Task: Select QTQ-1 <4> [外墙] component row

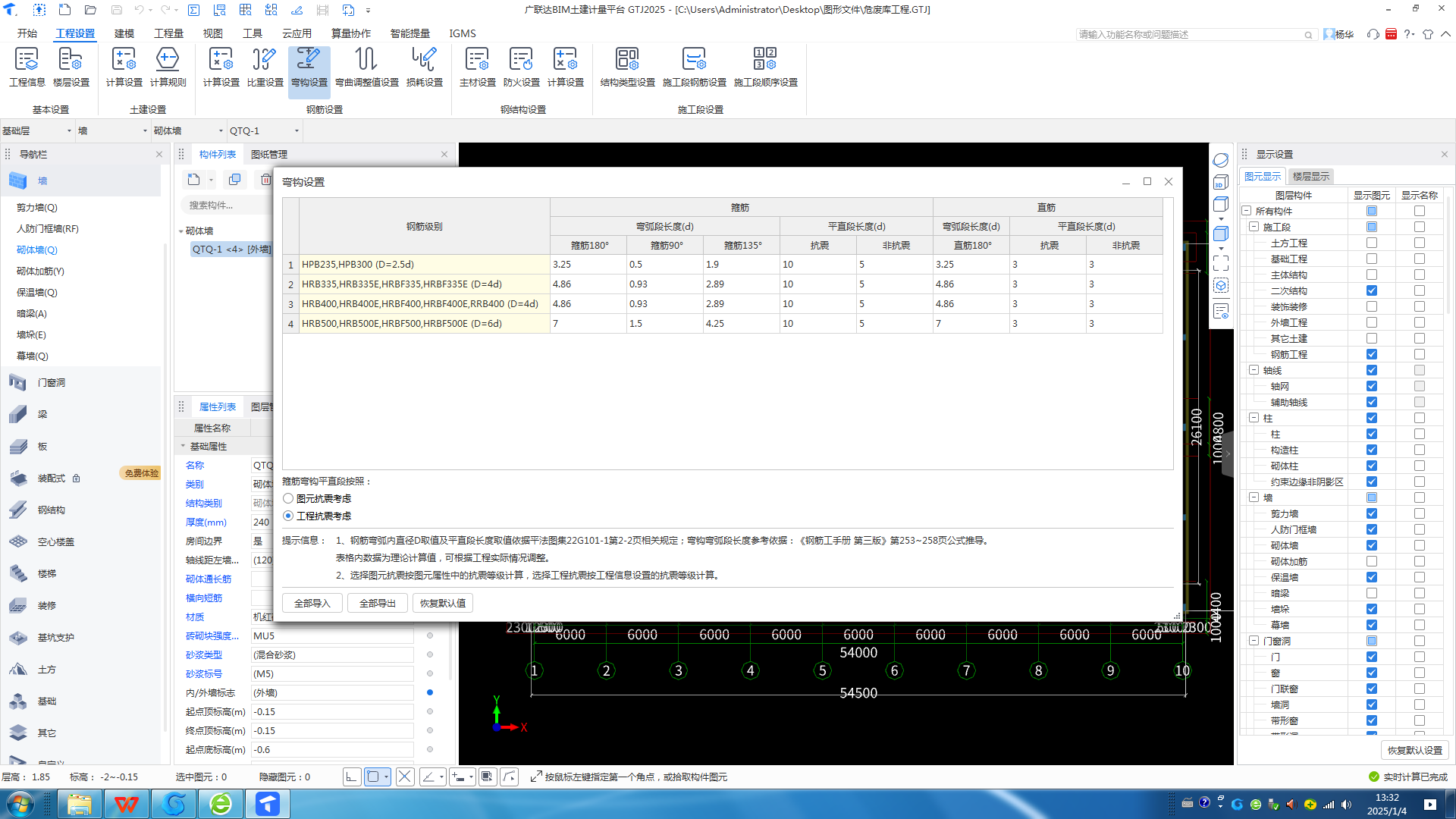Action: point(231,249)
